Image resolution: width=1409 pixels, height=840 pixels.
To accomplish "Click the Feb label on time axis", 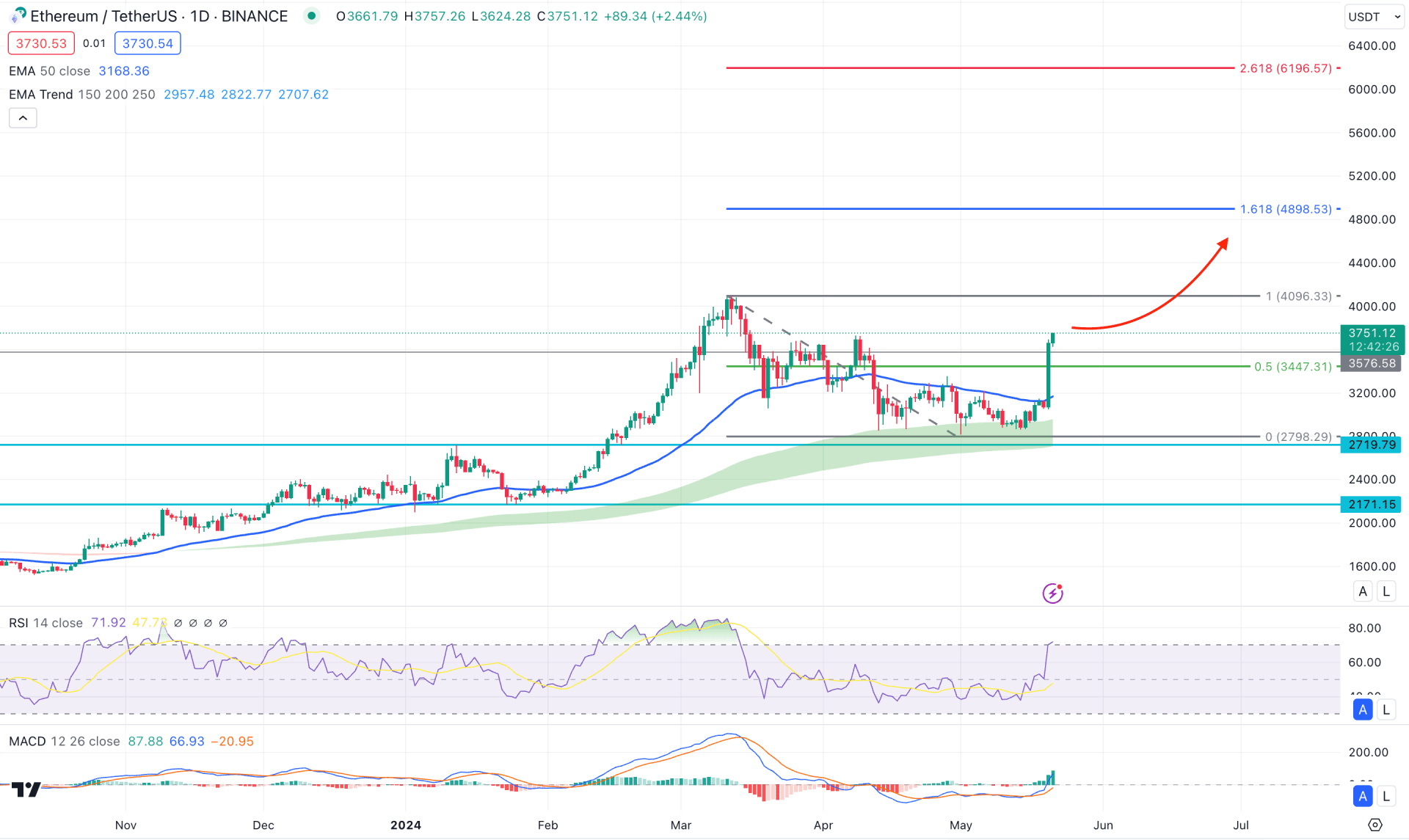I will [x=547, y=825].
